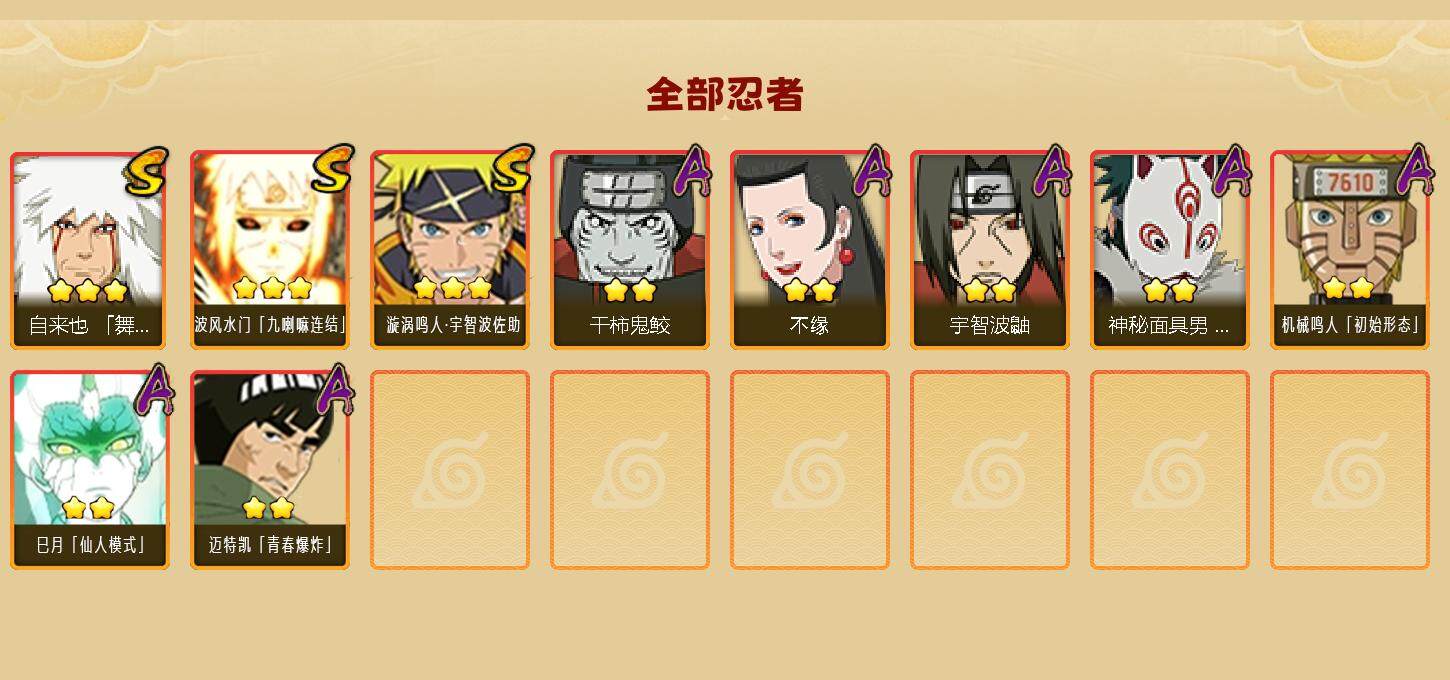The image size is (1450, 680).
Task: Click the S rank badge on 自来也
Action: [x=147, y=171]
